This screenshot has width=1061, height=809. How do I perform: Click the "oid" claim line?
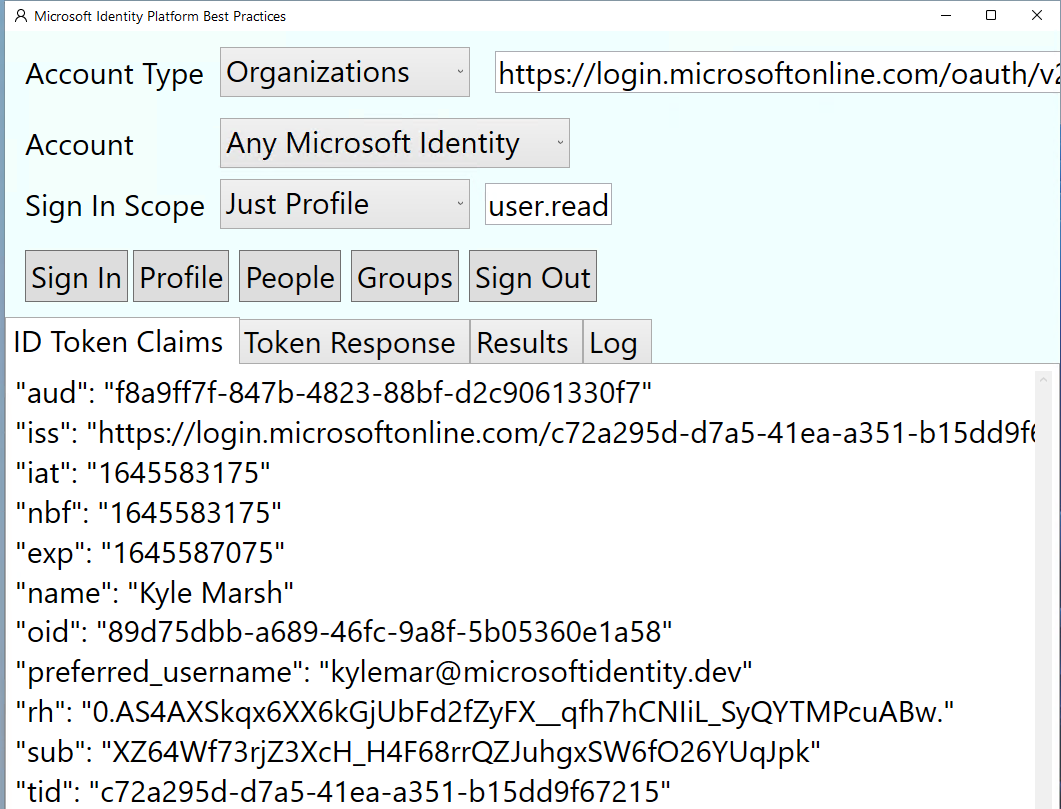pos(344,631)
